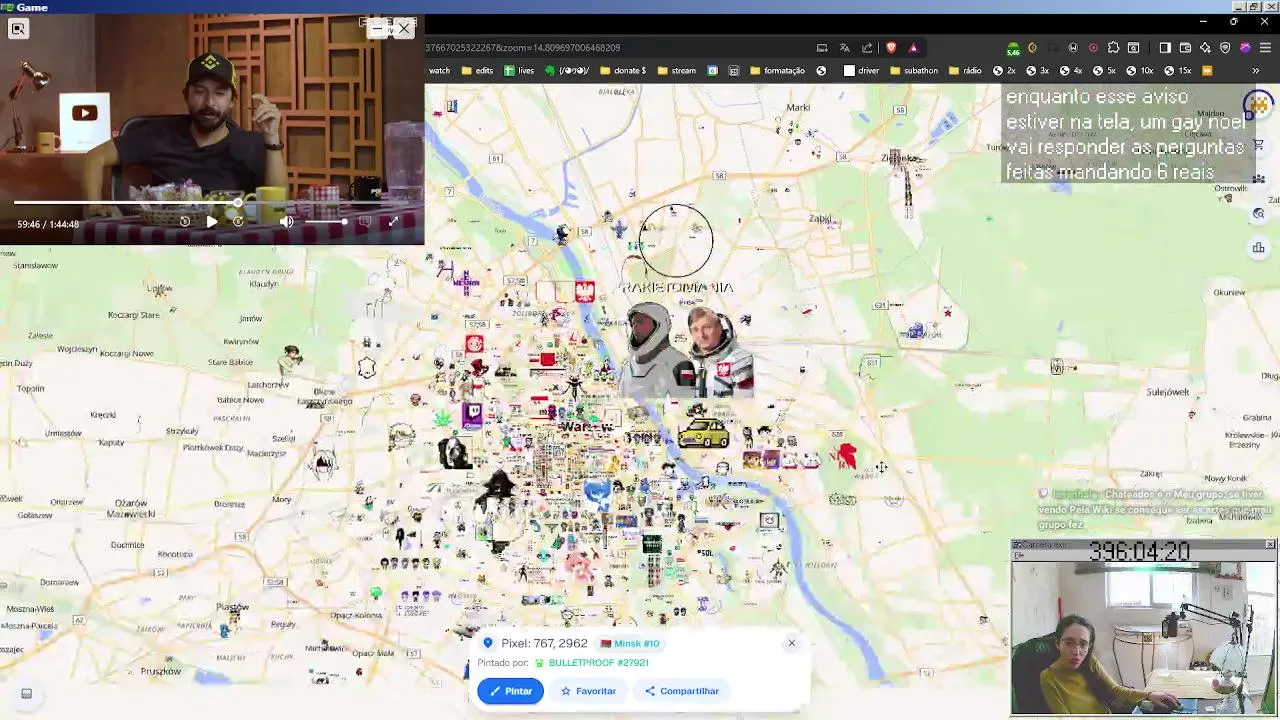
Task: Click the bottom-left map info icon
Action: (x=27, y=693)
